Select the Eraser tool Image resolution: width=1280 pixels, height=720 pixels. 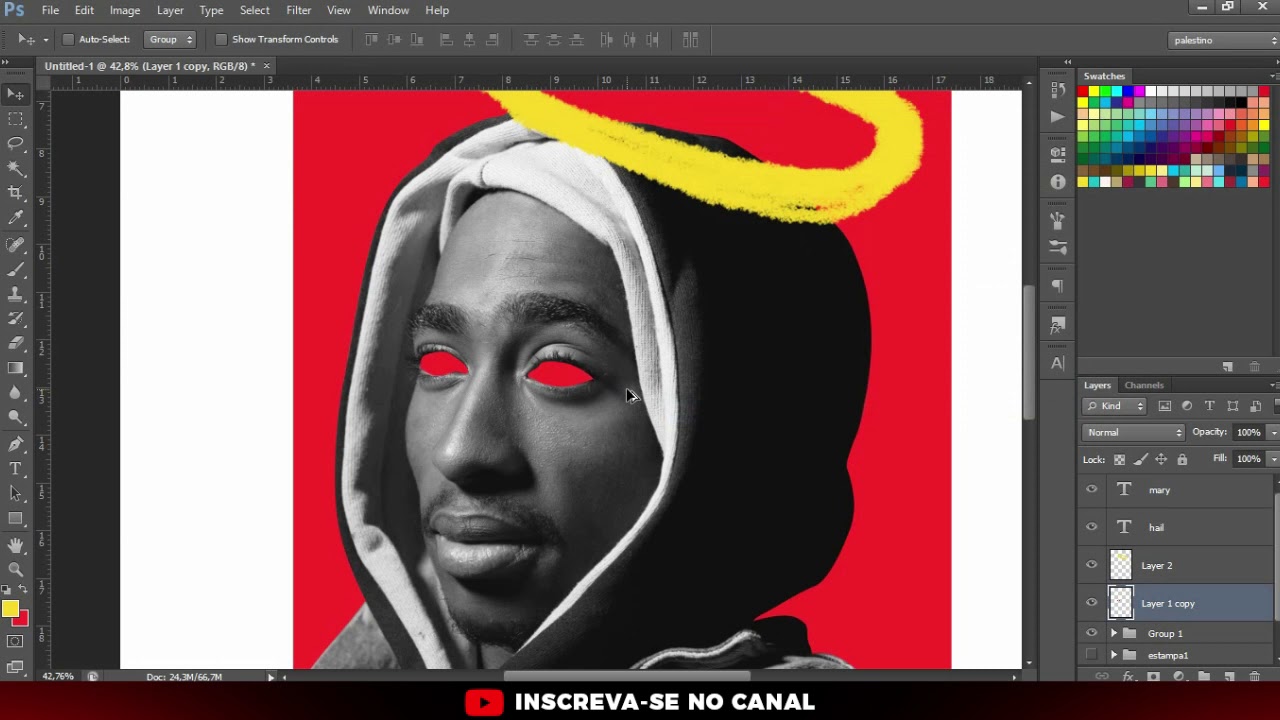pos(16,343)
